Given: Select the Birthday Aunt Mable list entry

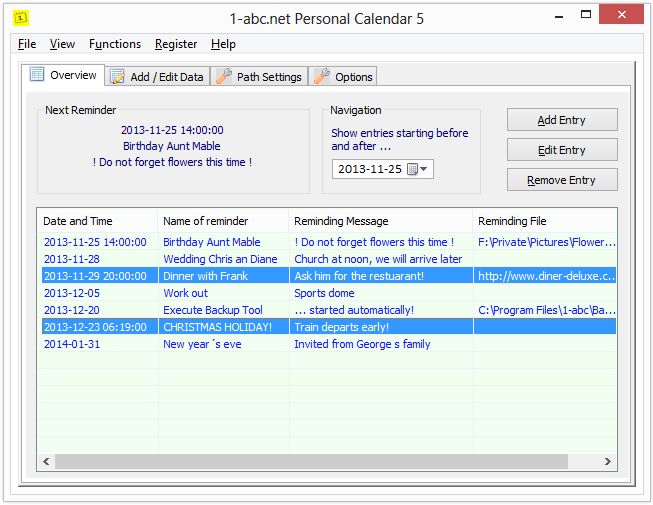Looking at the screenshot, I should pyautogui.click(x=212, y=242).
